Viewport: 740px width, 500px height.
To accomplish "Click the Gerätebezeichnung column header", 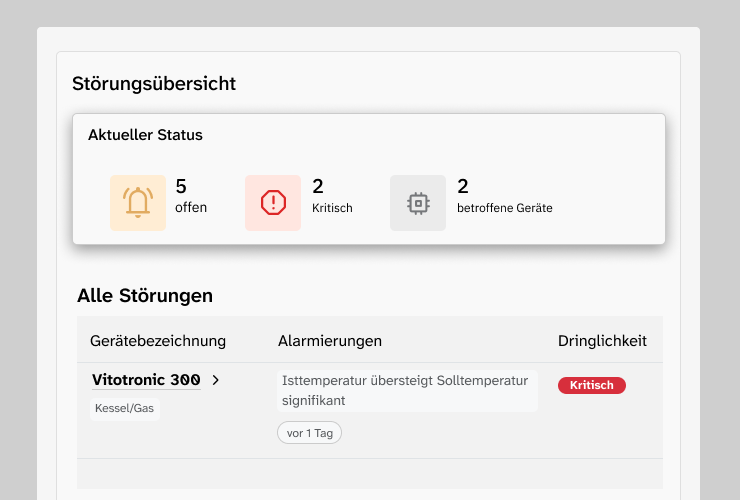I will tap(158, 341).
